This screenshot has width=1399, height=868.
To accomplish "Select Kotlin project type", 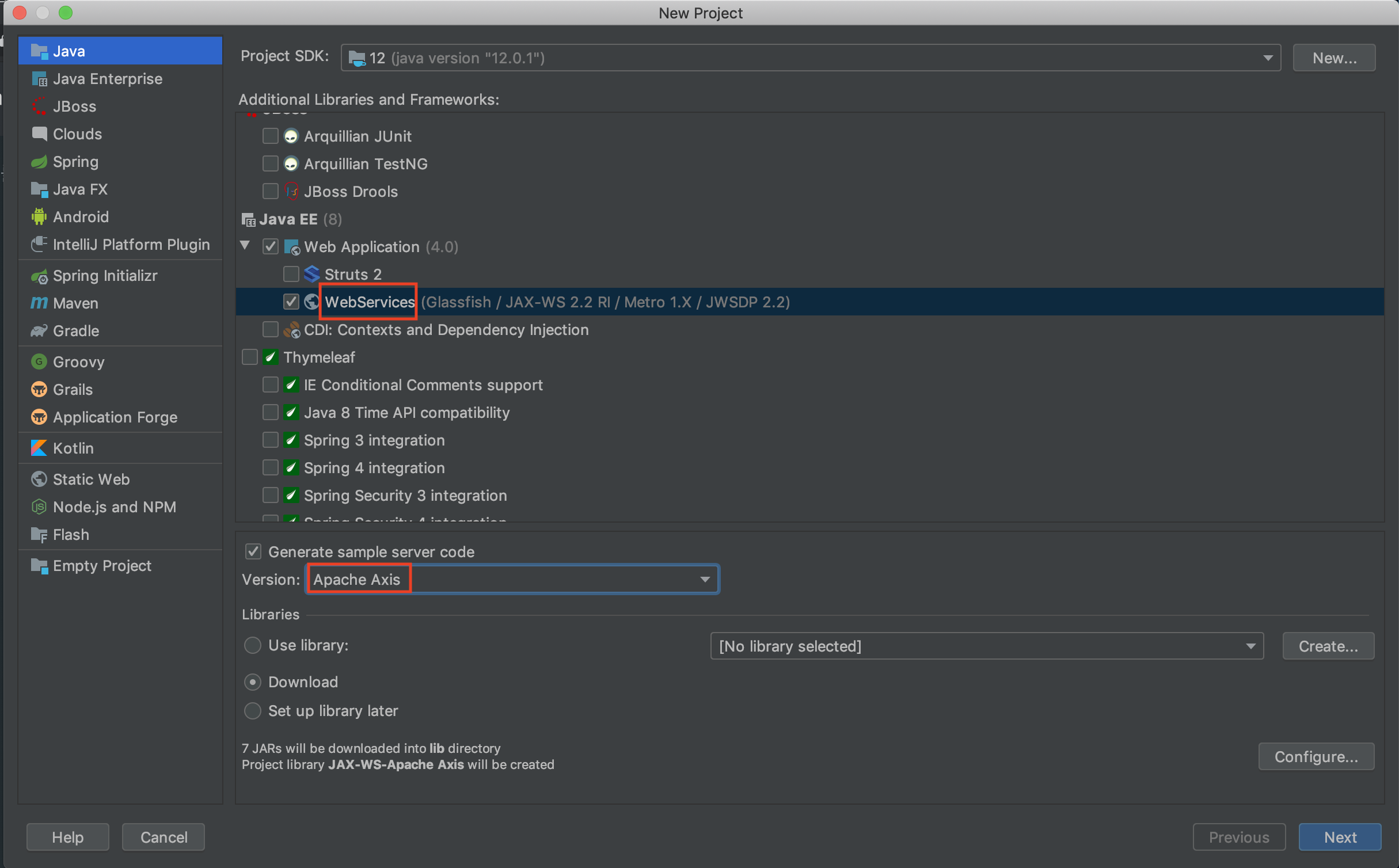I will 120,448.
